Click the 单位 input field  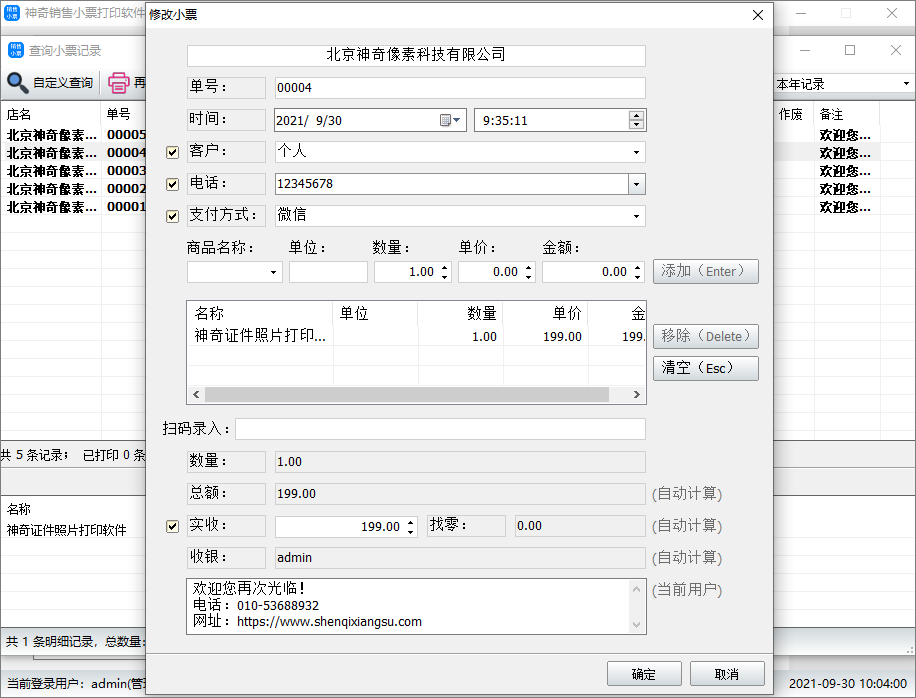pos(328,272)
